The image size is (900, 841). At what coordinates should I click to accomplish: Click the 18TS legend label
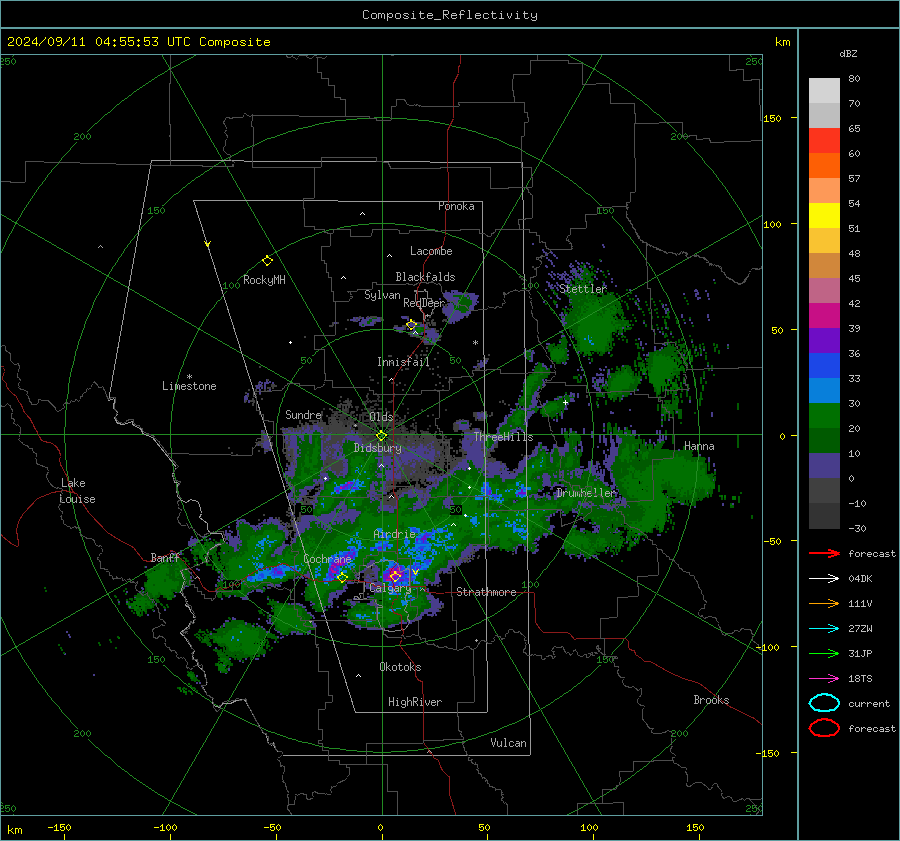(860, 679)
